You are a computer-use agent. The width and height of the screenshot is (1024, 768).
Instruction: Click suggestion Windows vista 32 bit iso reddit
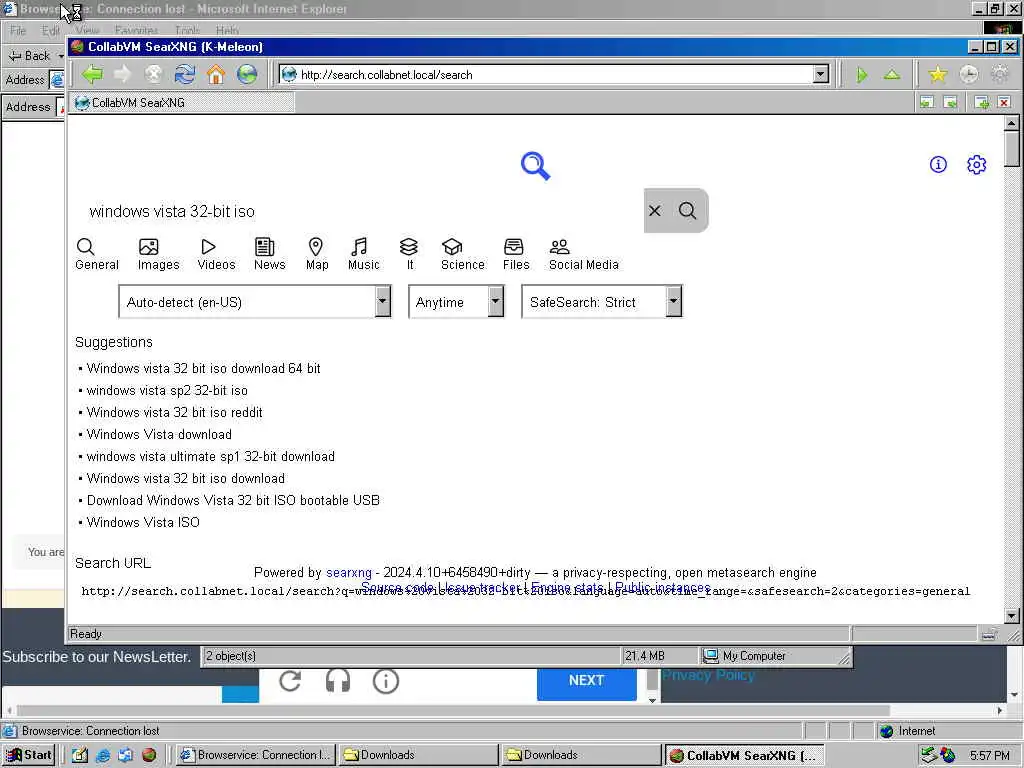click(x=174, y=413)
